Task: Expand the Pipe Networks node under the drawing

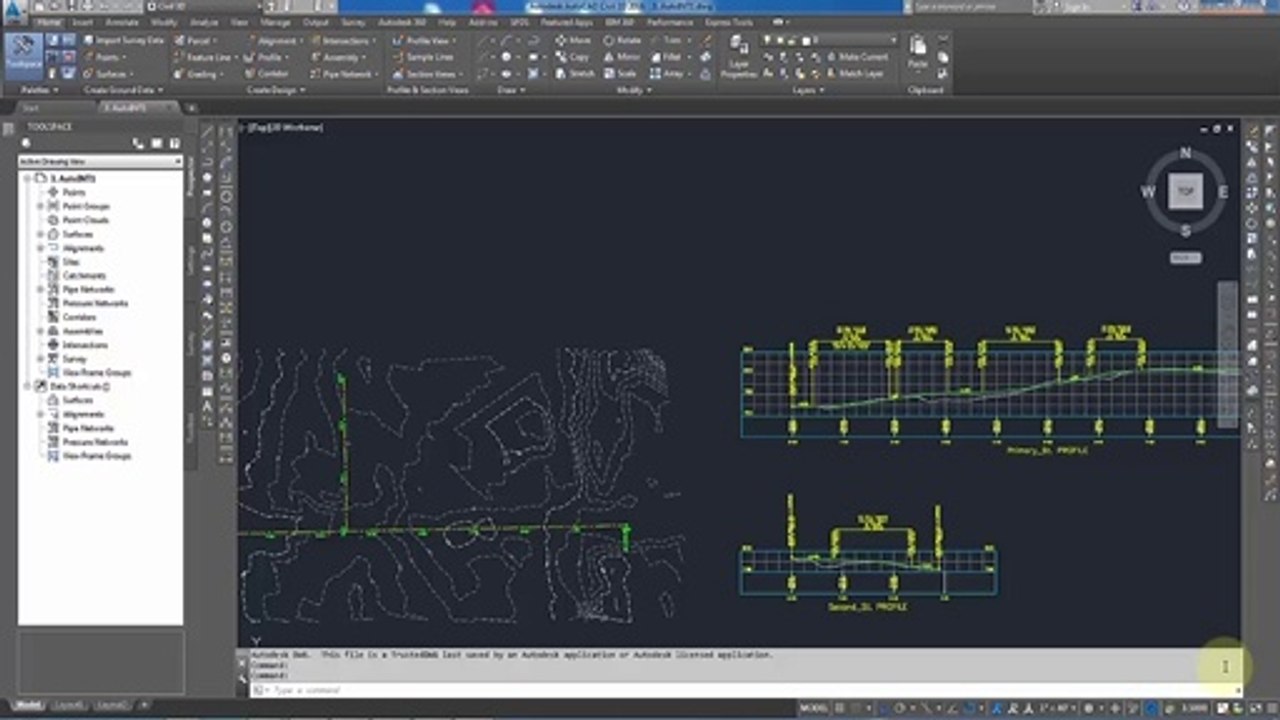Action: (x=41, y=289)
